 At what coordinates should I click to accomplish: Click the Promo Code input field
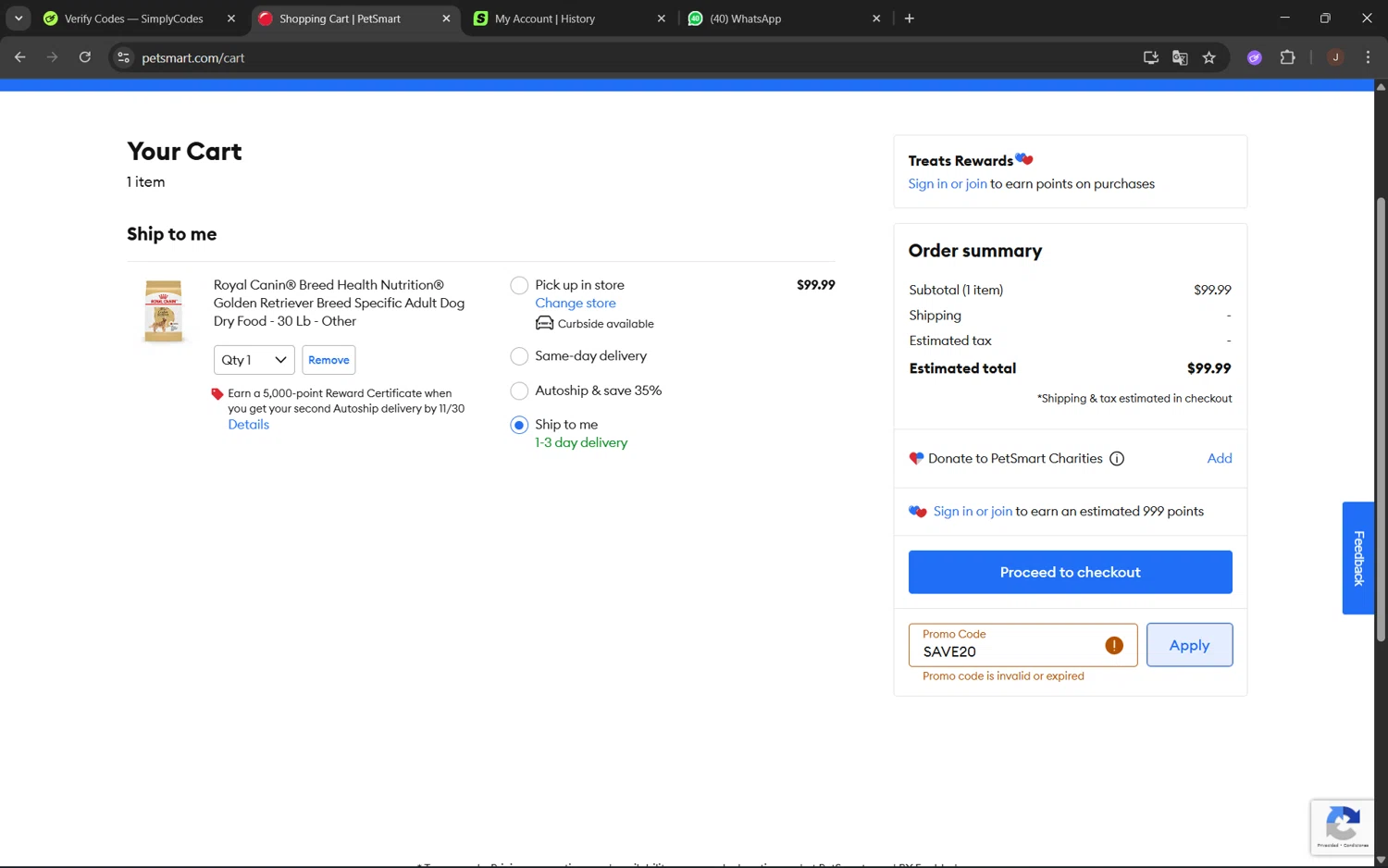pos(1022,645)
